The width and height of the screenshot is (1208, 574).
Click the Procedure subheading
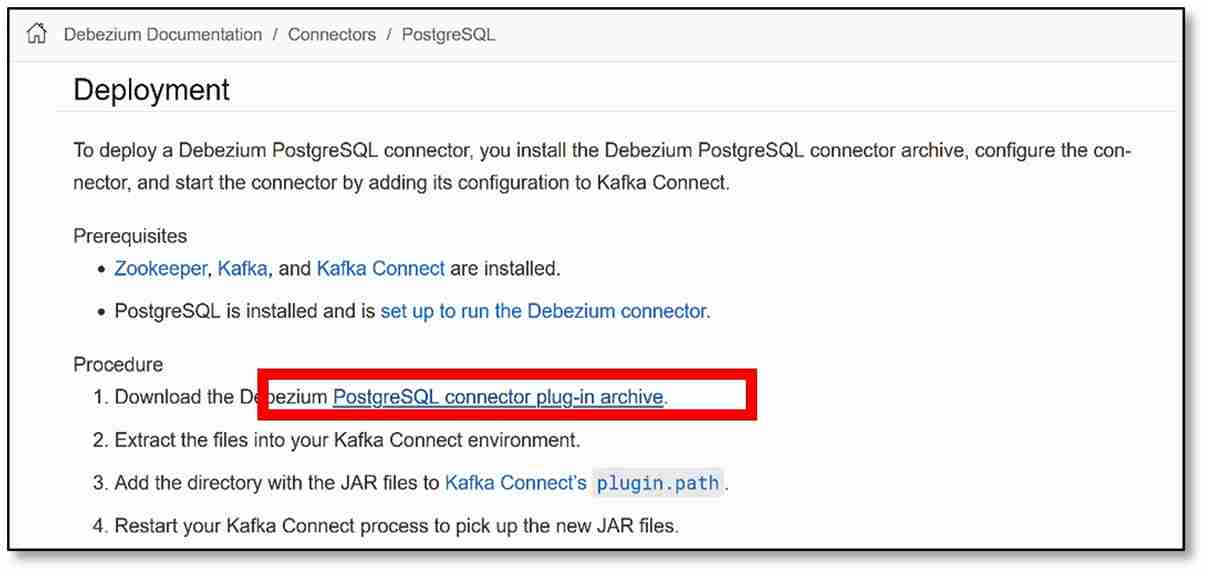[x=118, y=364]
